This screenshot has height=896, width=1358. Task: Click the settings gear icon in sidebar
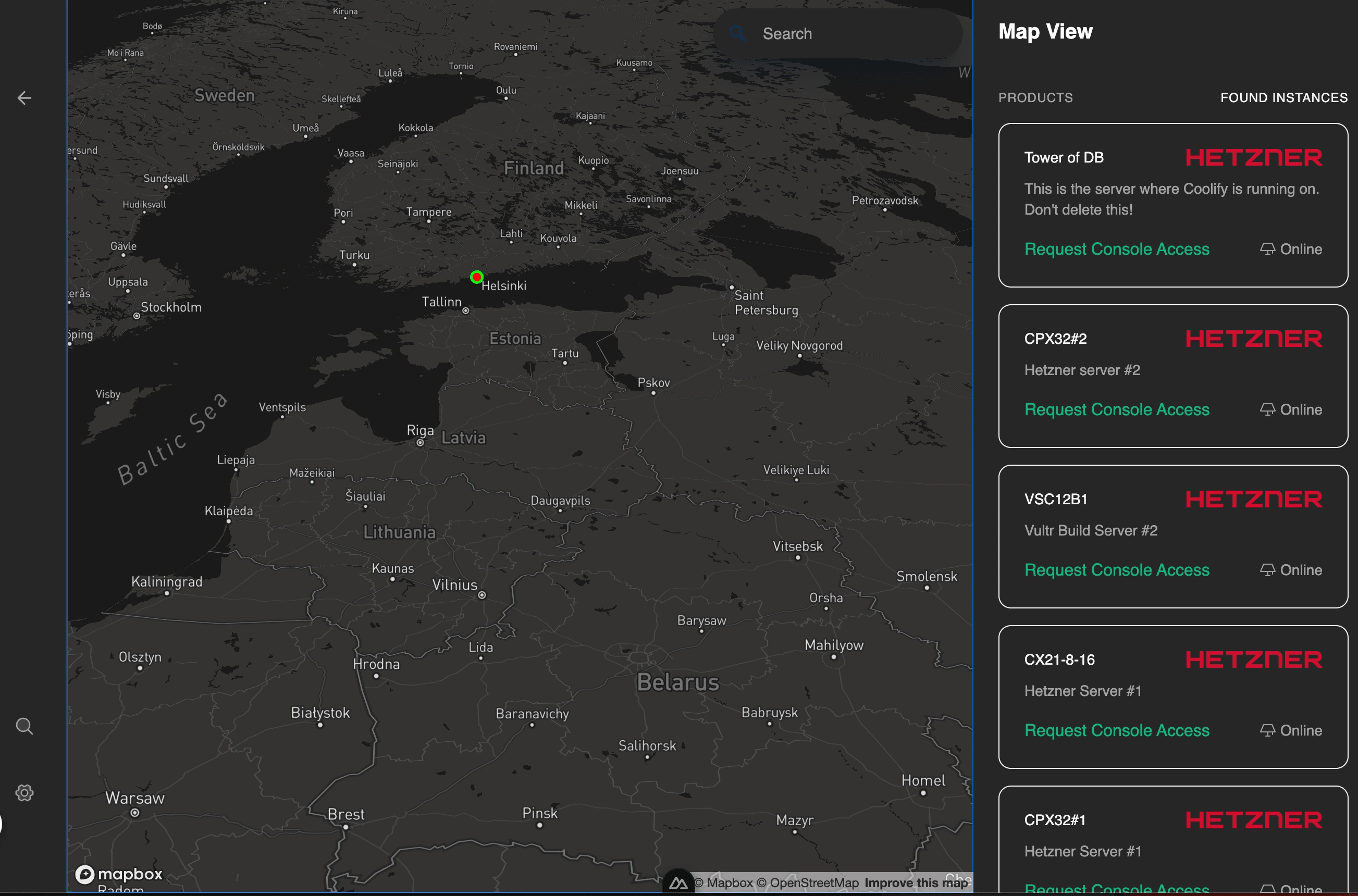coord(24,792)
